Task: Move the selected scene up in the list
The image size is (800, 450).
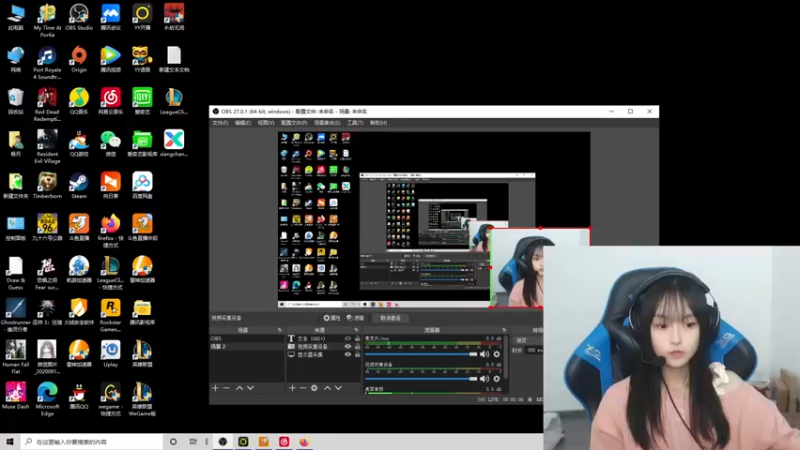Action: 239,388
